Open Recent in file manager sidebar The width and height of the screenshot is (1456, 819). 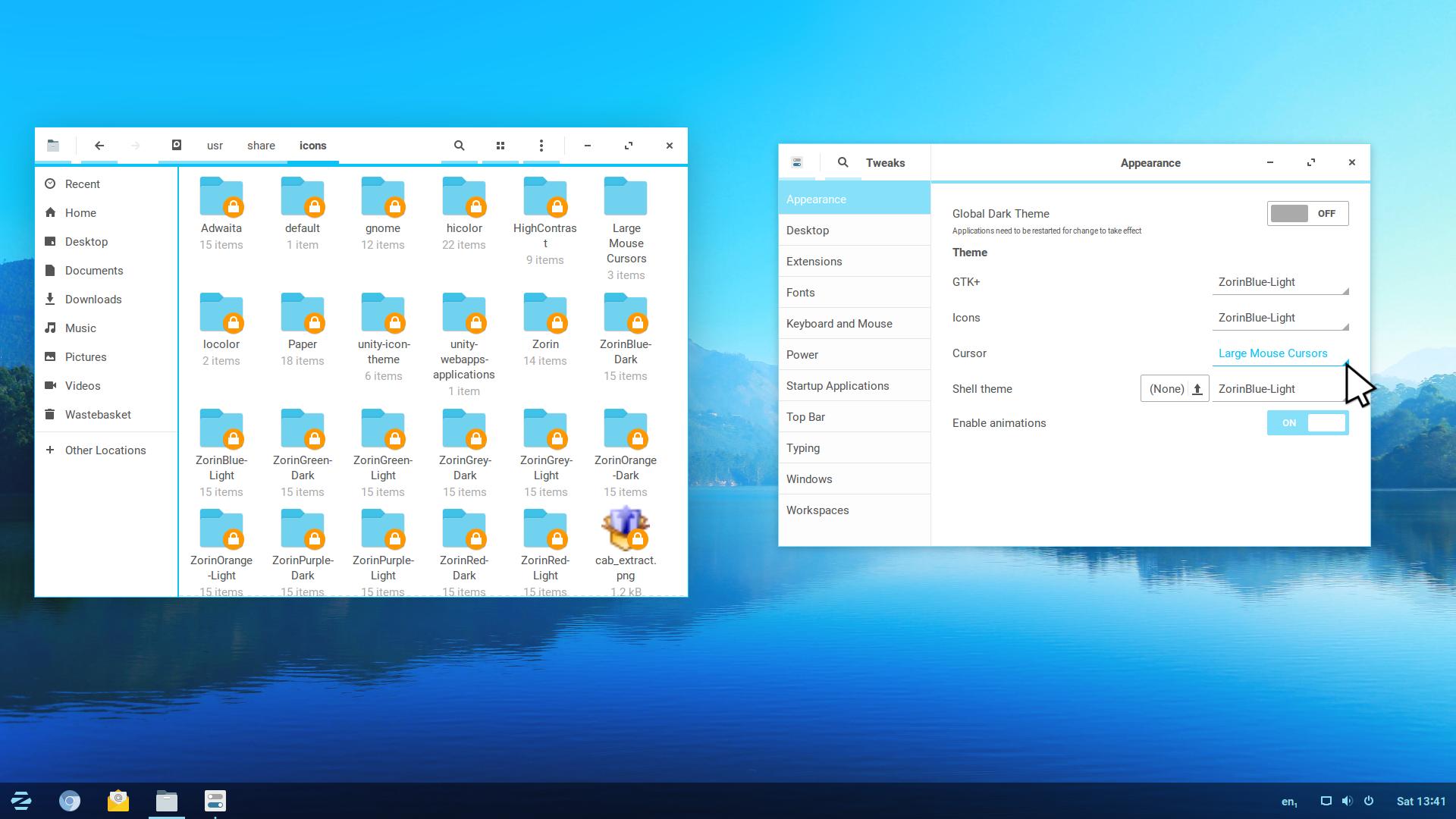pyautogui.click(x=106, y=184)
